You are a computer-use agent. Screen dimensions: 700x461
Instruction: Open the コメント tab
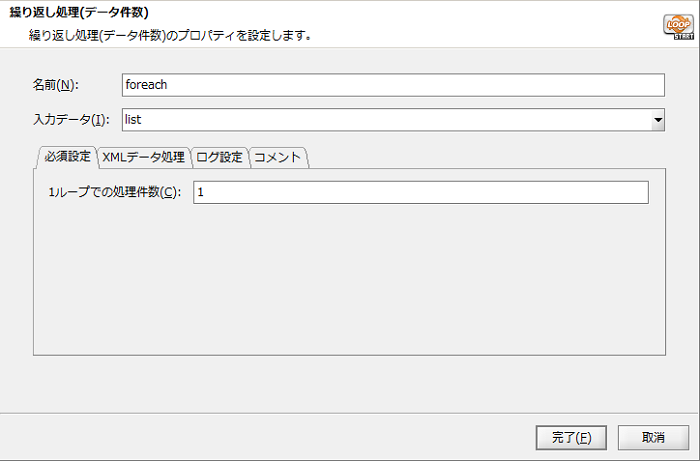[x=278, y=157]
